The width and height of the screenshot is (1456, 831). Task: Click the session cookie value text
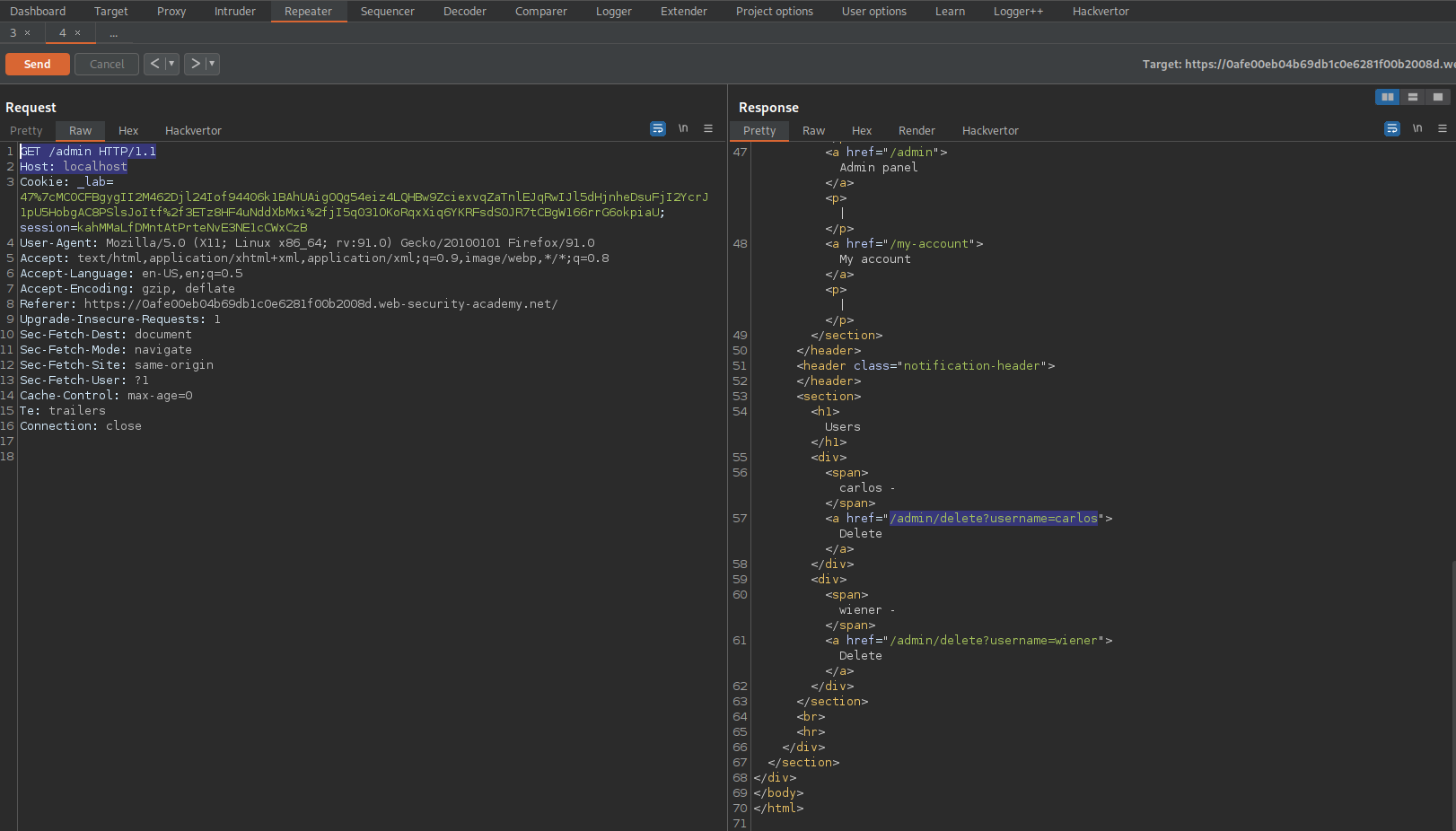tap(192, 228)
